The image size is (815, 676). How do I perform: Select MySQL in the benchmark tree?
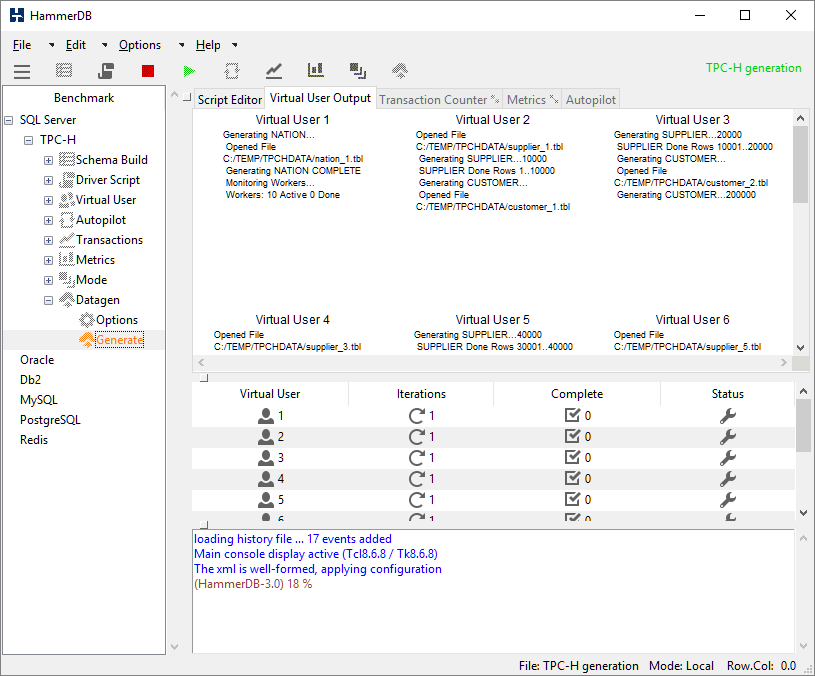coord(38,400)
